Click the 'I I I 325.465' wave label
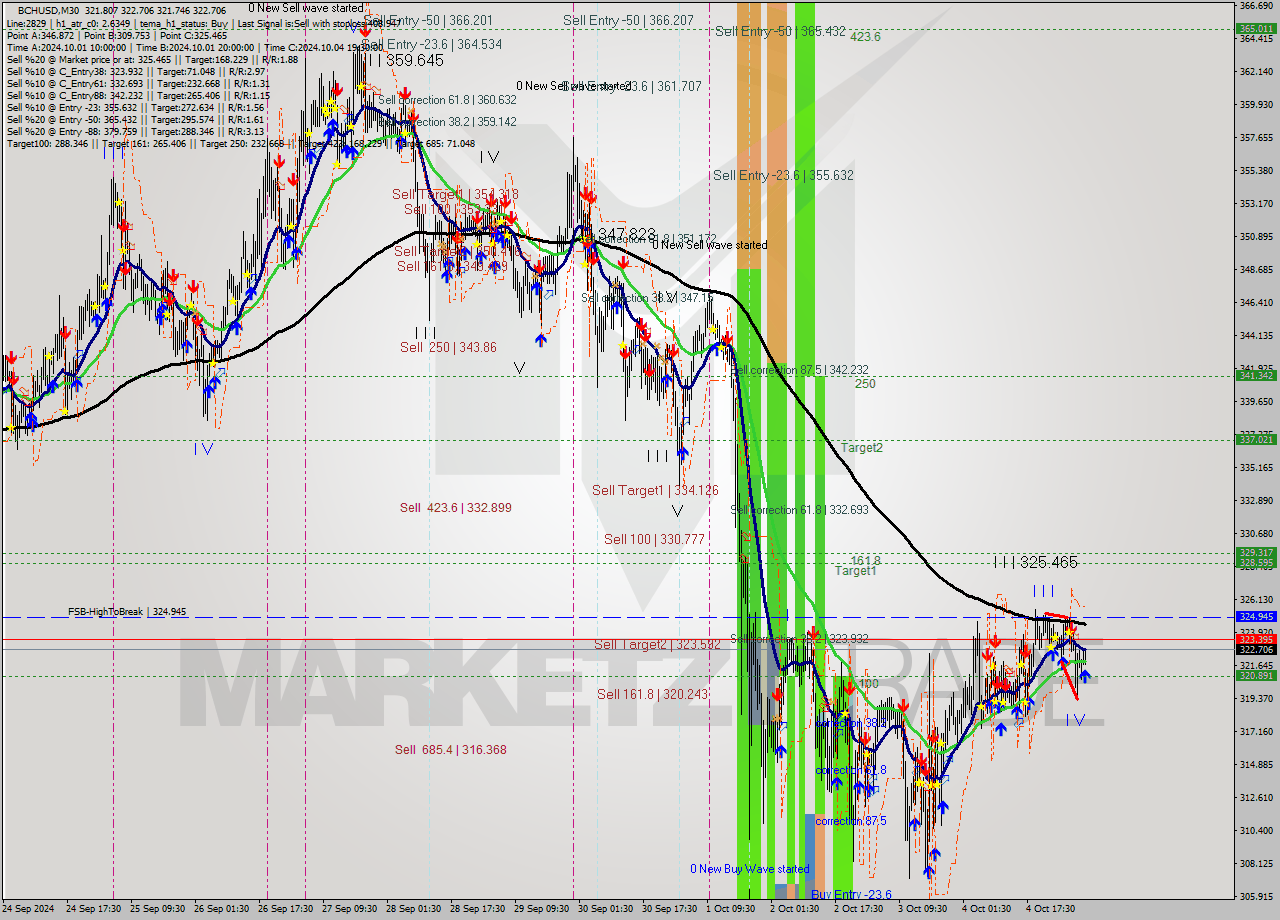The height and width of the screenshot is (920, 1280). pyautogui.click(x=1036, y=563)
